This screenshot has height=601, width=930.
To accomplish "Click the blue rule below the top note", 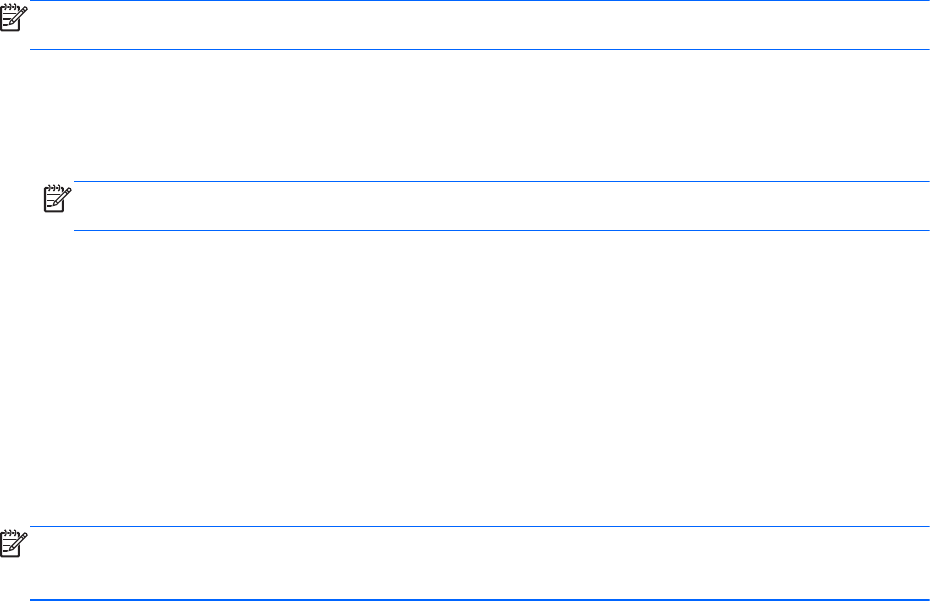I will (480, 49).
